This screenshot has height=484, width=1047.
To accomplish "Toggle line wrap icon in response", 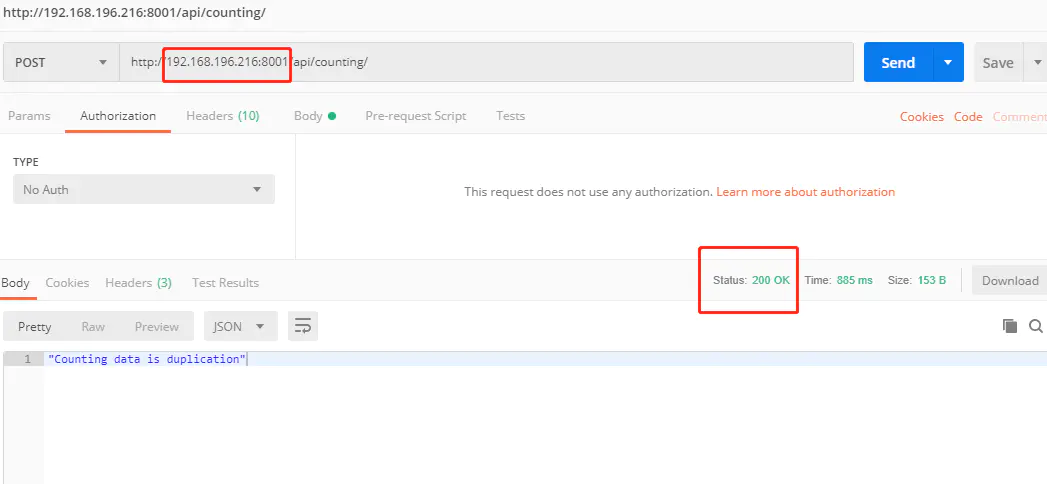I will 302,326.
